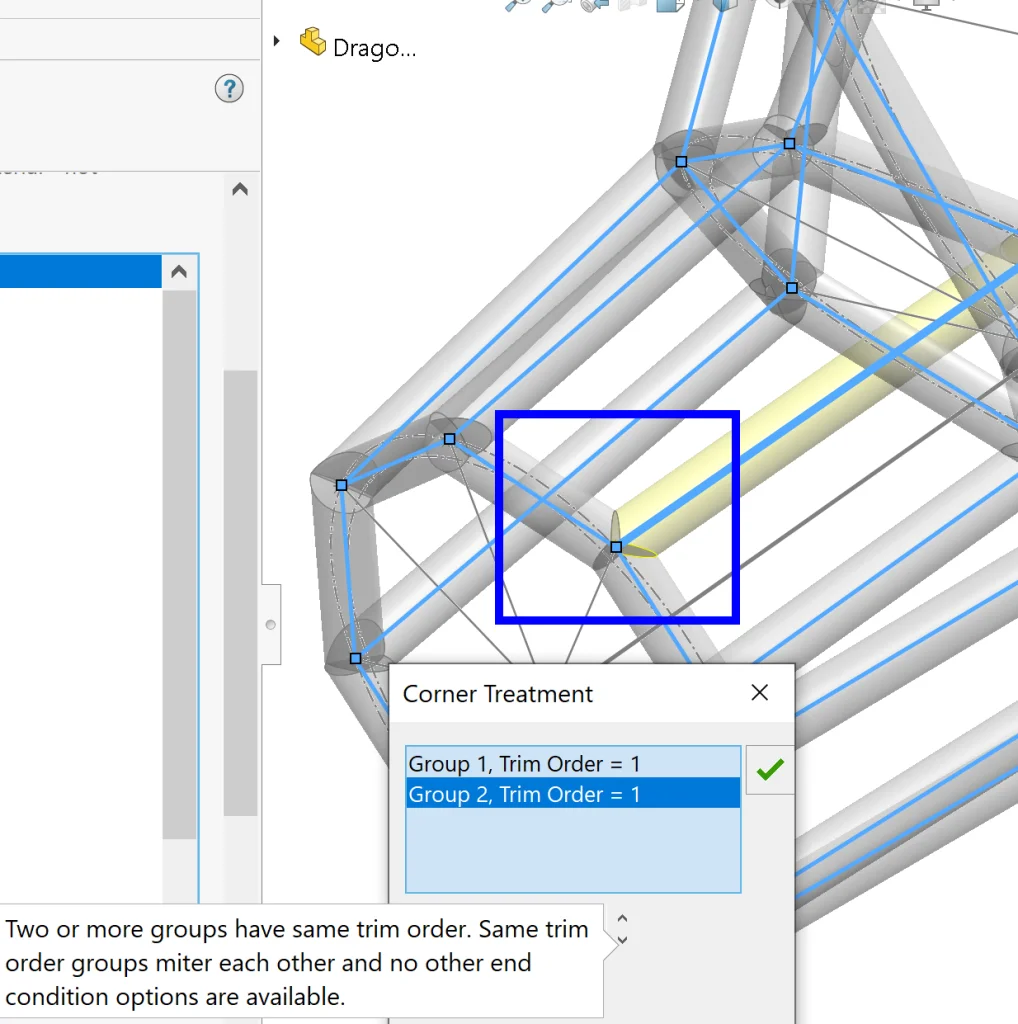Click the PropertyManager vertical scrollbar
The width and height of the screenshot is (1018, 1024).
pos(240,590)
